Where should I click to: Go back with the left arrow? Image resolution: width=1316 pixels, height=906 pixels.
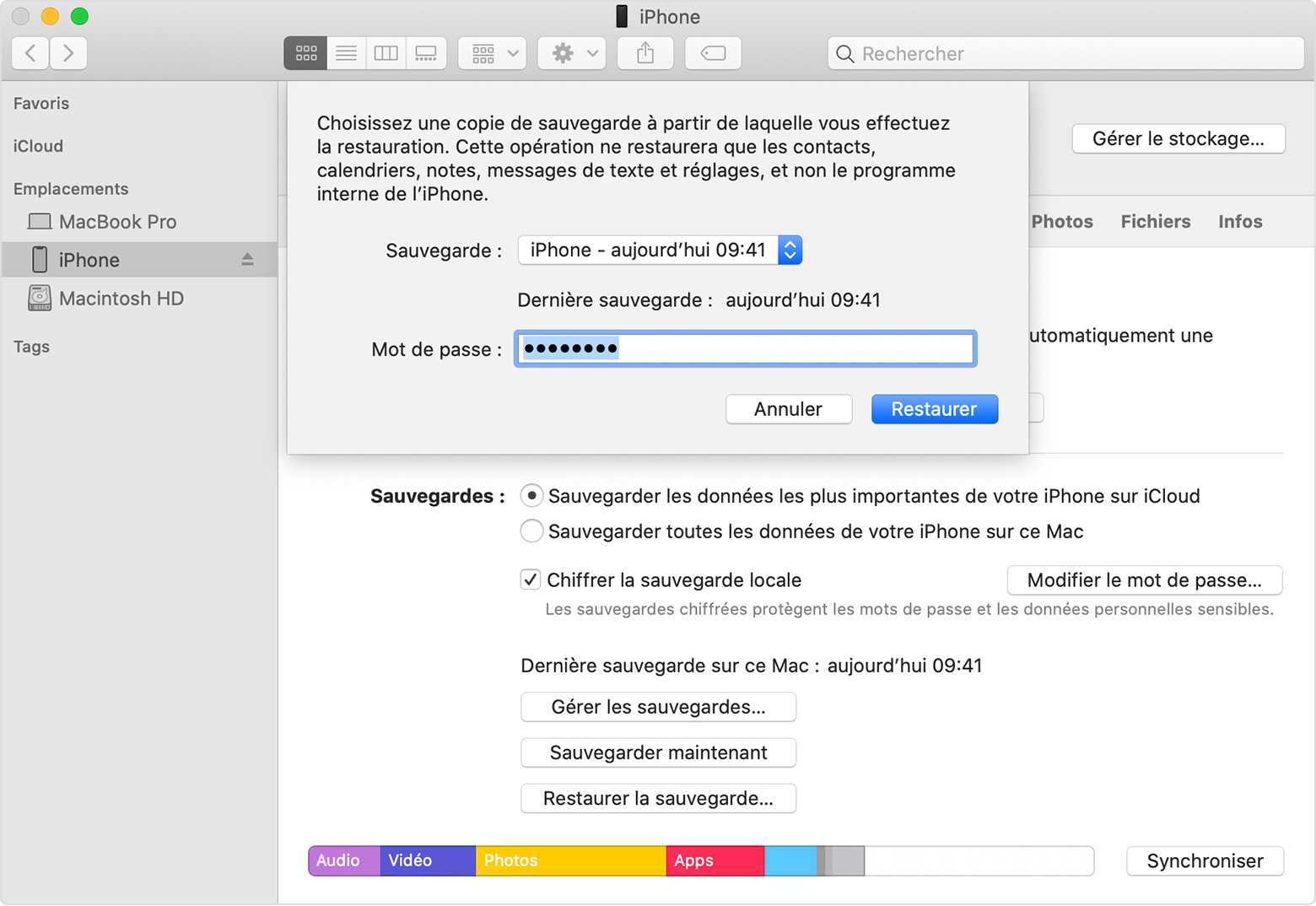click(x=30, y=53)
